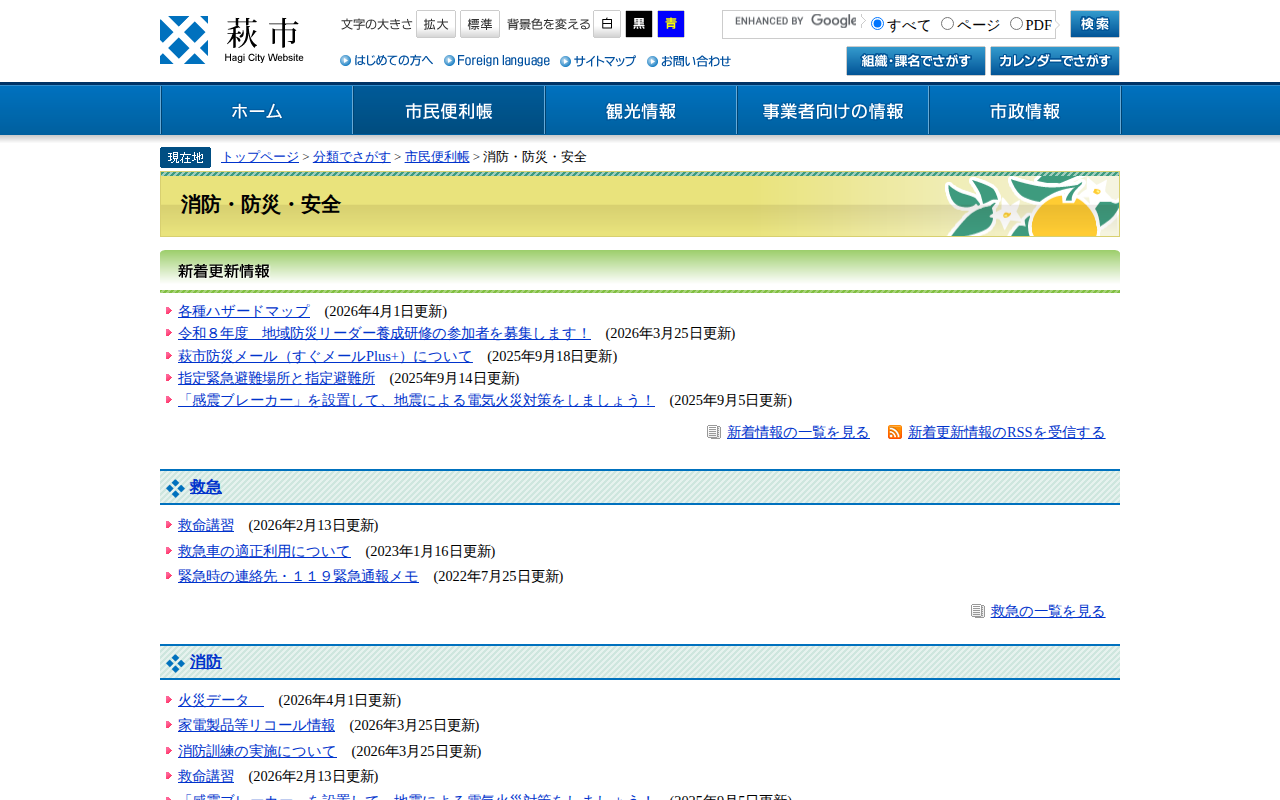
Task: Switch background color to blue
Action: click(x=671, y=24)
